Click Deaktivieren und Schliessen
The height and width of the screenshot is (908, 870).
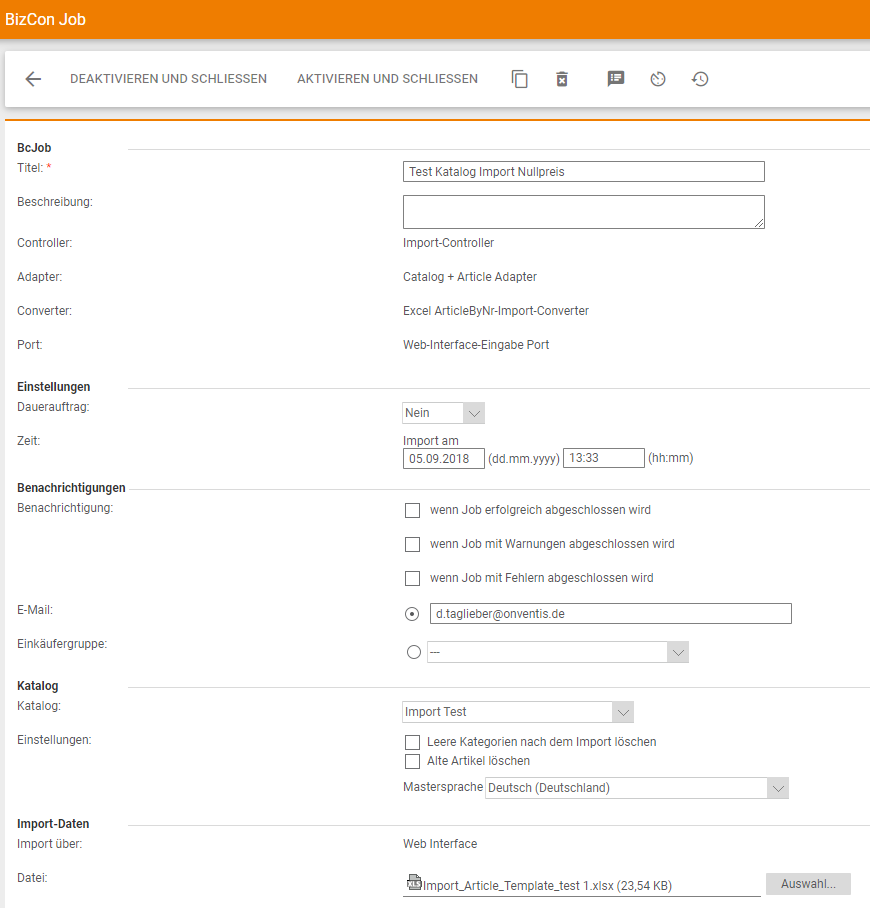tap(168, 79)
